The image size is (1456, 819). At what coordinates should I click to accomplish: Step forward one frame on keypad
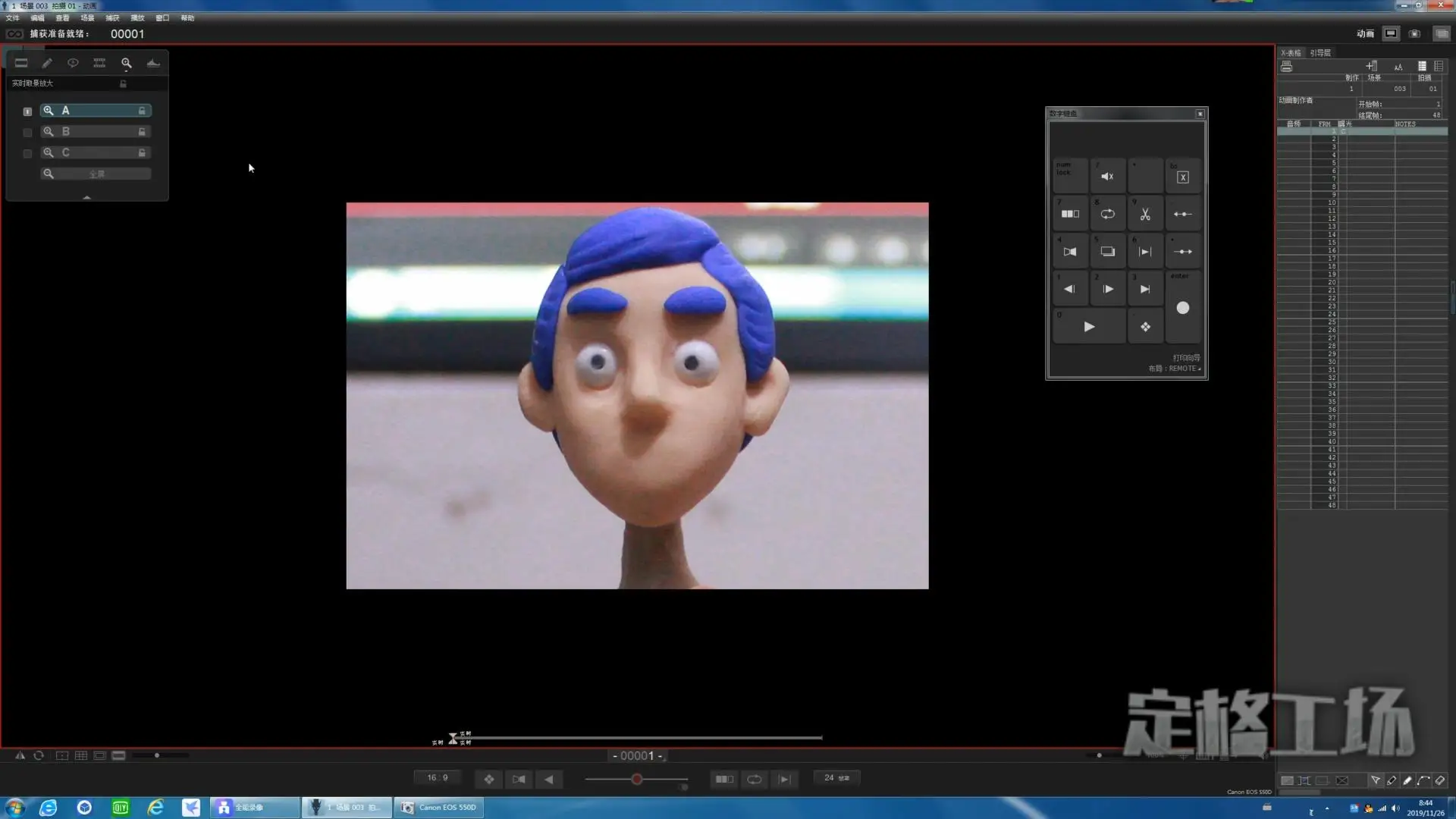[x=1108, y=289]
